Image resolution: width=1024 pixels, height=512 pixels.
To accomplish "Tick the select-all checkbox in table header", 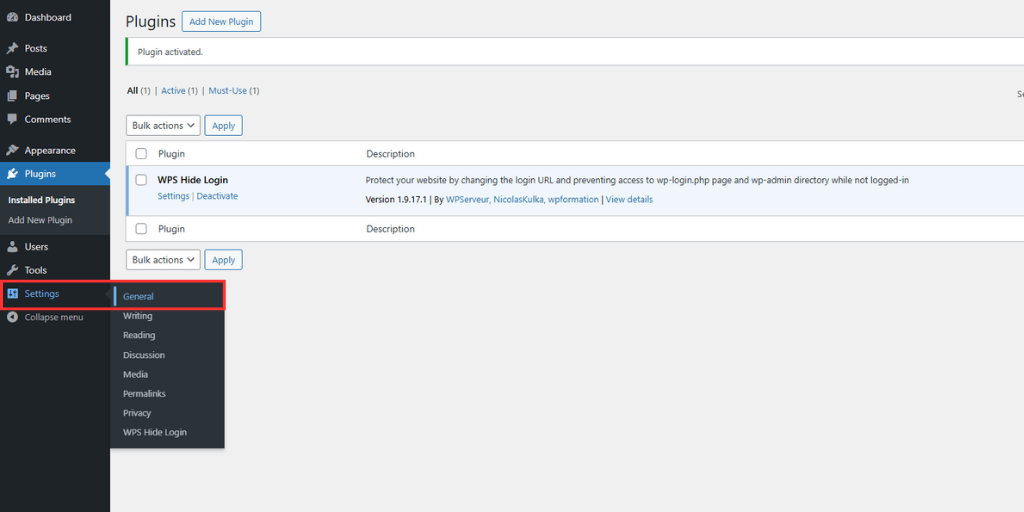I will click(x=141, y=154).
